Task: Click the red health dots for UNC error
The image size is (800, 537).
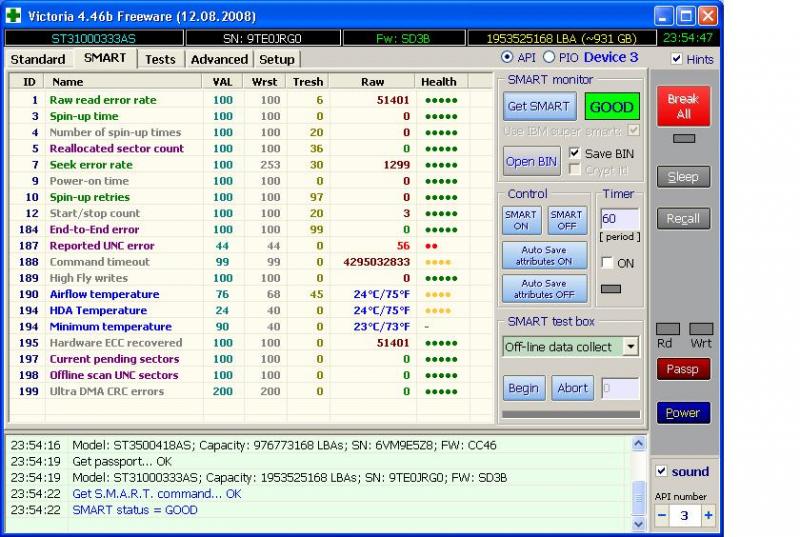Action: (431, 246)
